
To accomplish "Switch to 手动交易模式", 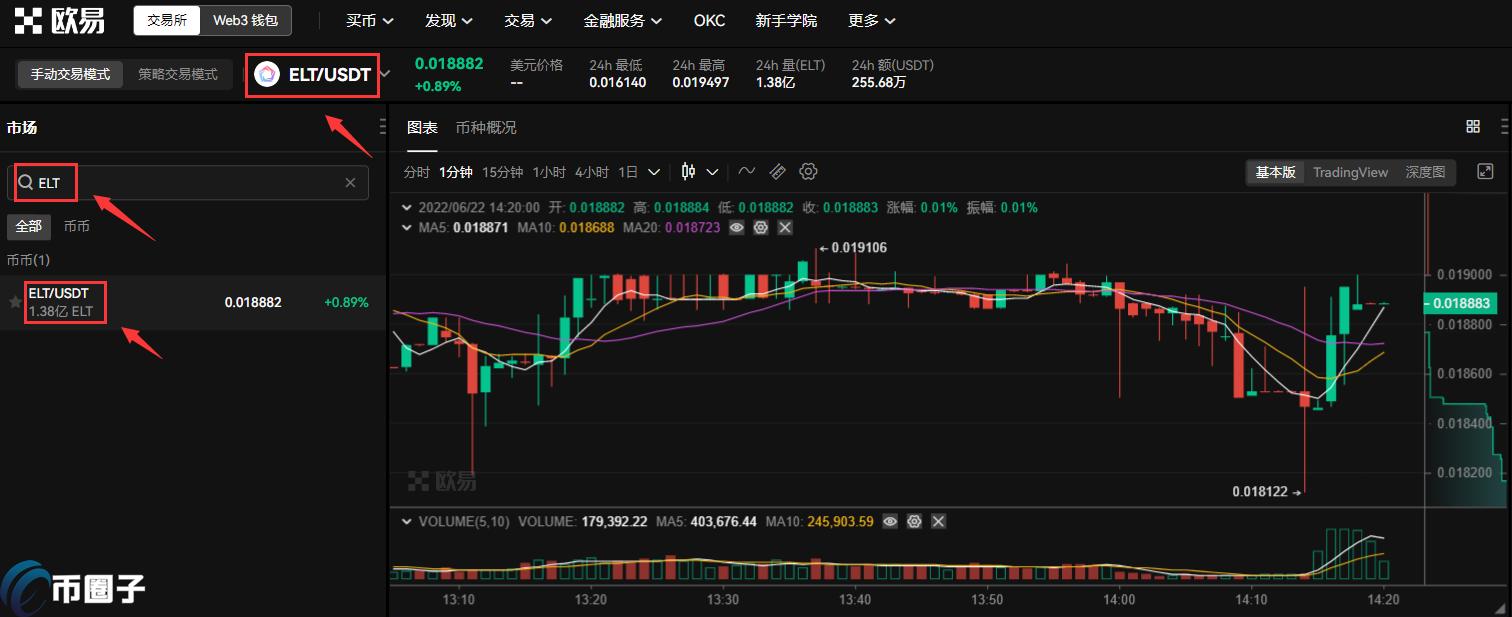I will (70, 74).
